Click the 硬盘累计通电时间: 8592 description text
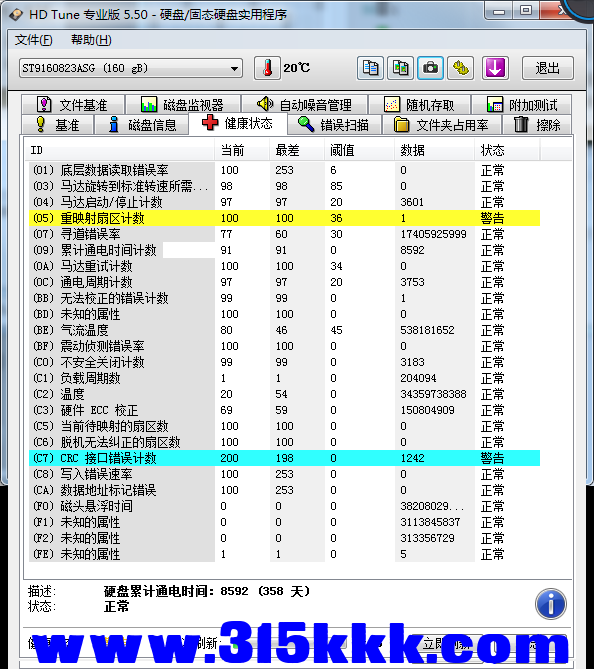The height and width of the screenshot is (669, 594). click(207, 591)
